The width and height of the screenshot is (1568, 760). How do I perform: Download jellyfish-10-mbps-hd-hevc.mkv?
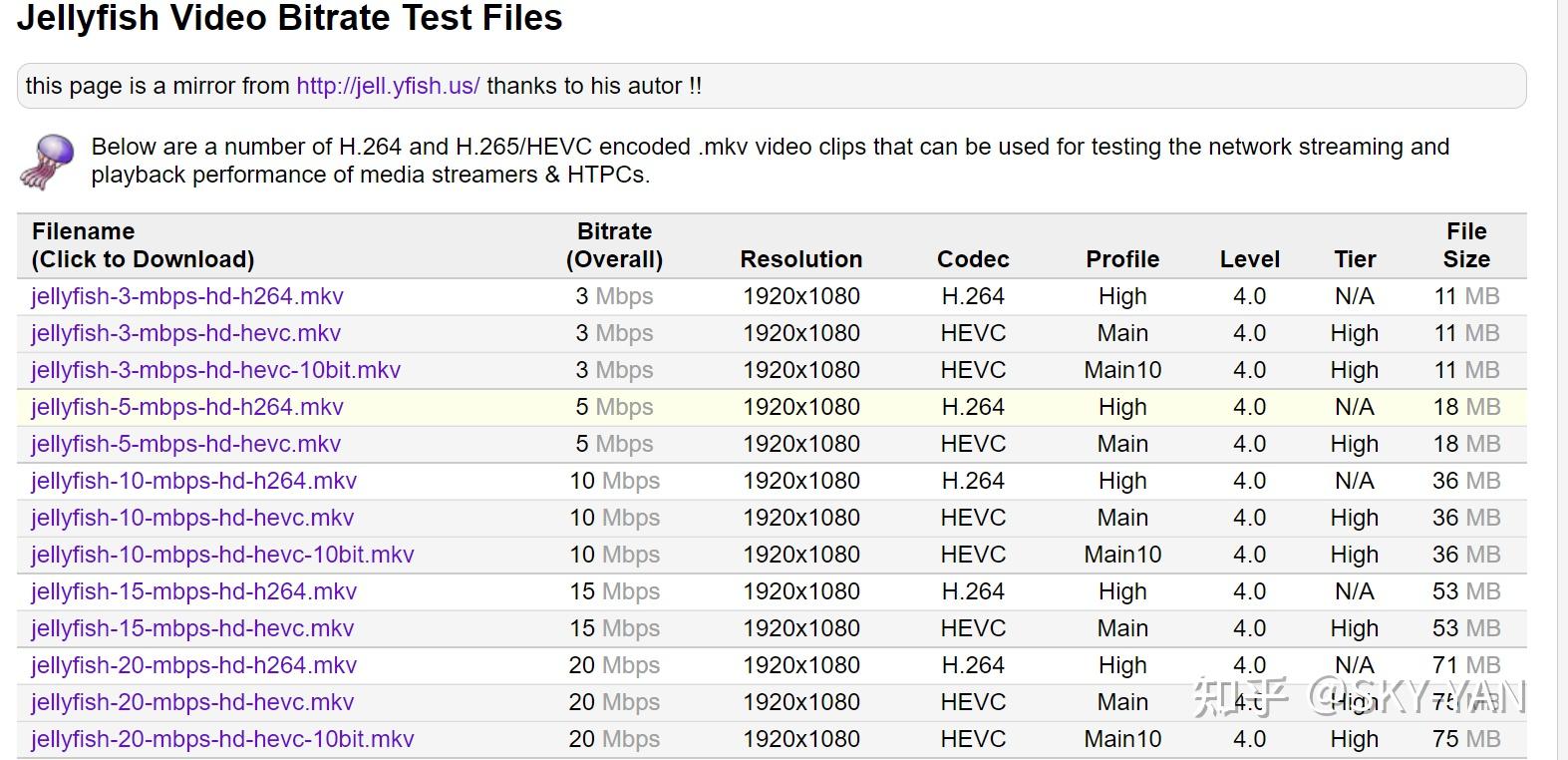[x=192, y=519]
